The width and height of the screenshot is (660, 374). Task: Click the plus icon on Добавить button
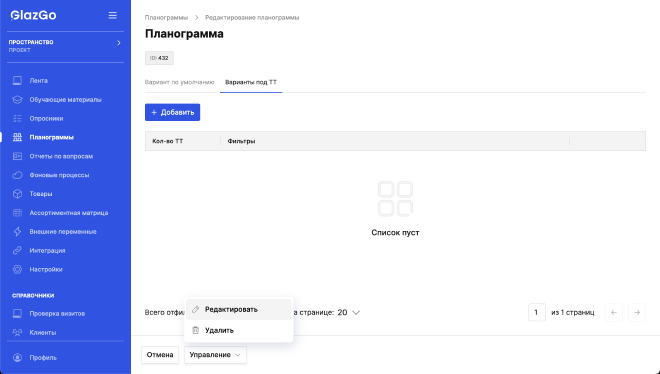pos(154,112)
